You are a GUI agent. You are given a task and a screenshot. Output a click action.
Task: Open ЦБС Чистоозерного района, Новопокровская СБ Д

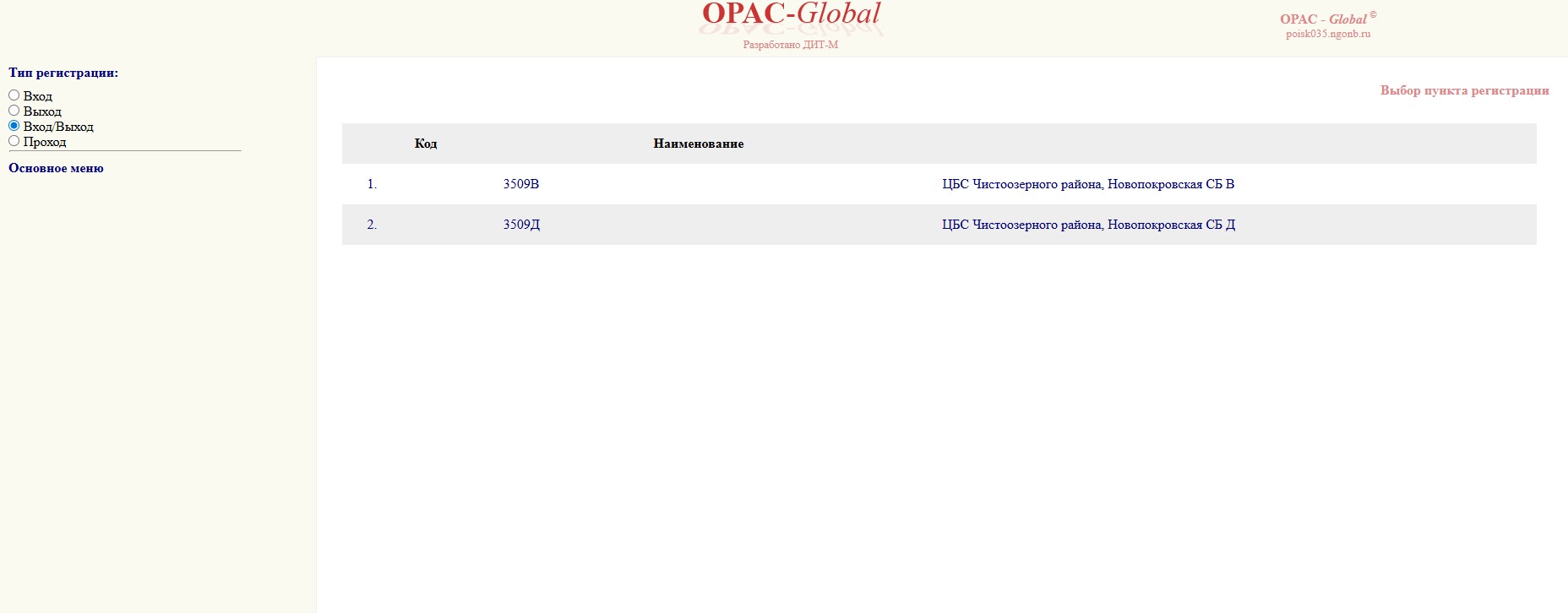click(x=1088, y=225)
